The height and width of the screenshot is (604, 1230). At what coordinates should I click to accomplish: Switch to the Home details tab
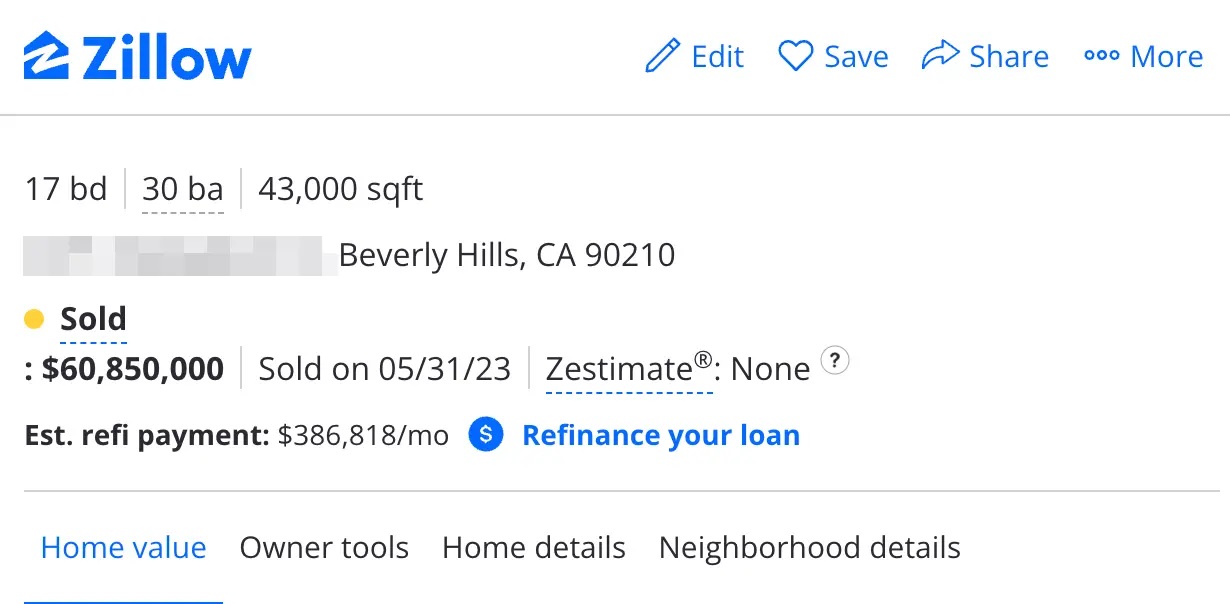[x=533, y=548]
